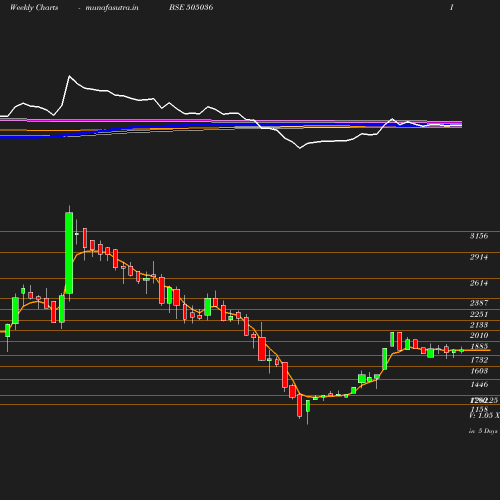This screenshot has width=500, height=500.
Task: Click the 1603 price level label
Action: (479, 371)
